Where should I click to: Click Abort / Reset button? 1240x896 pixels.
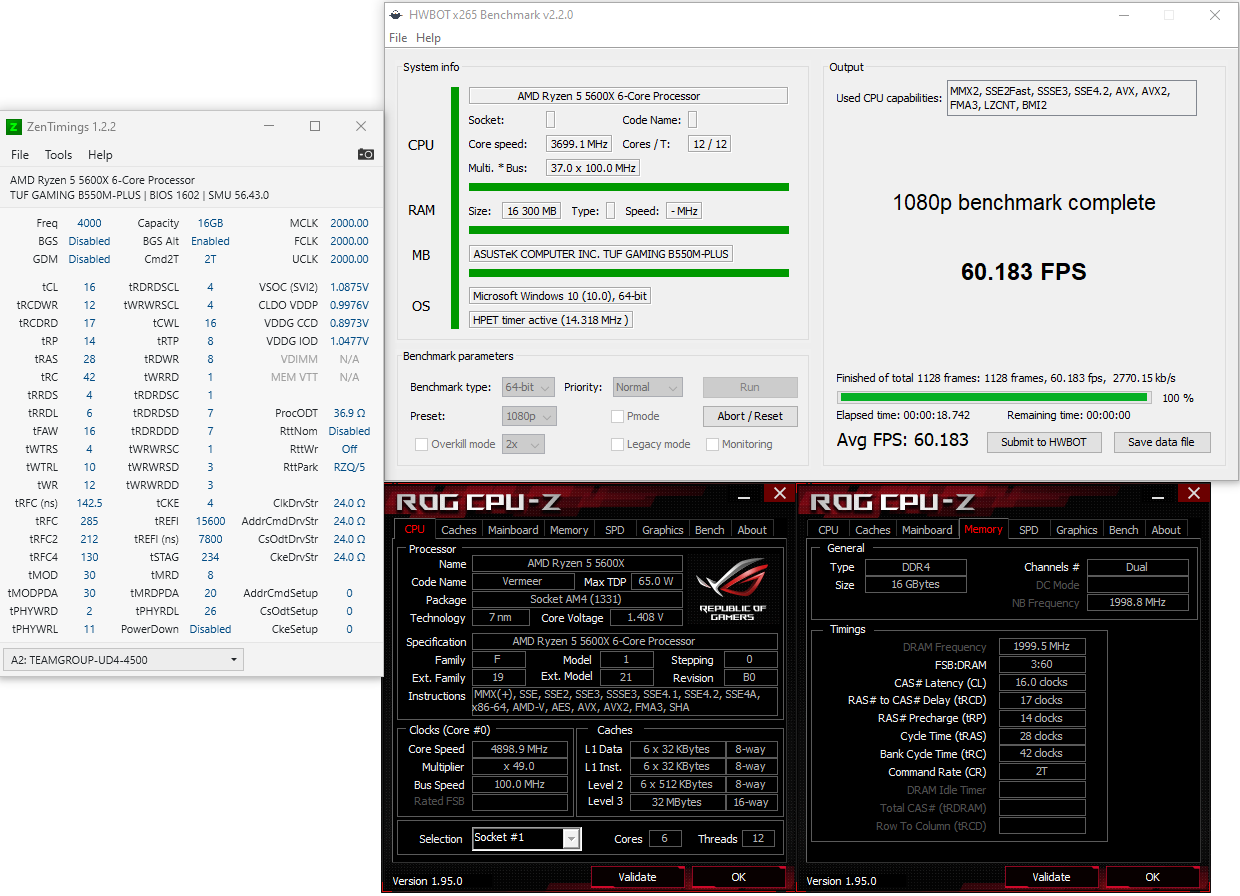750,416
